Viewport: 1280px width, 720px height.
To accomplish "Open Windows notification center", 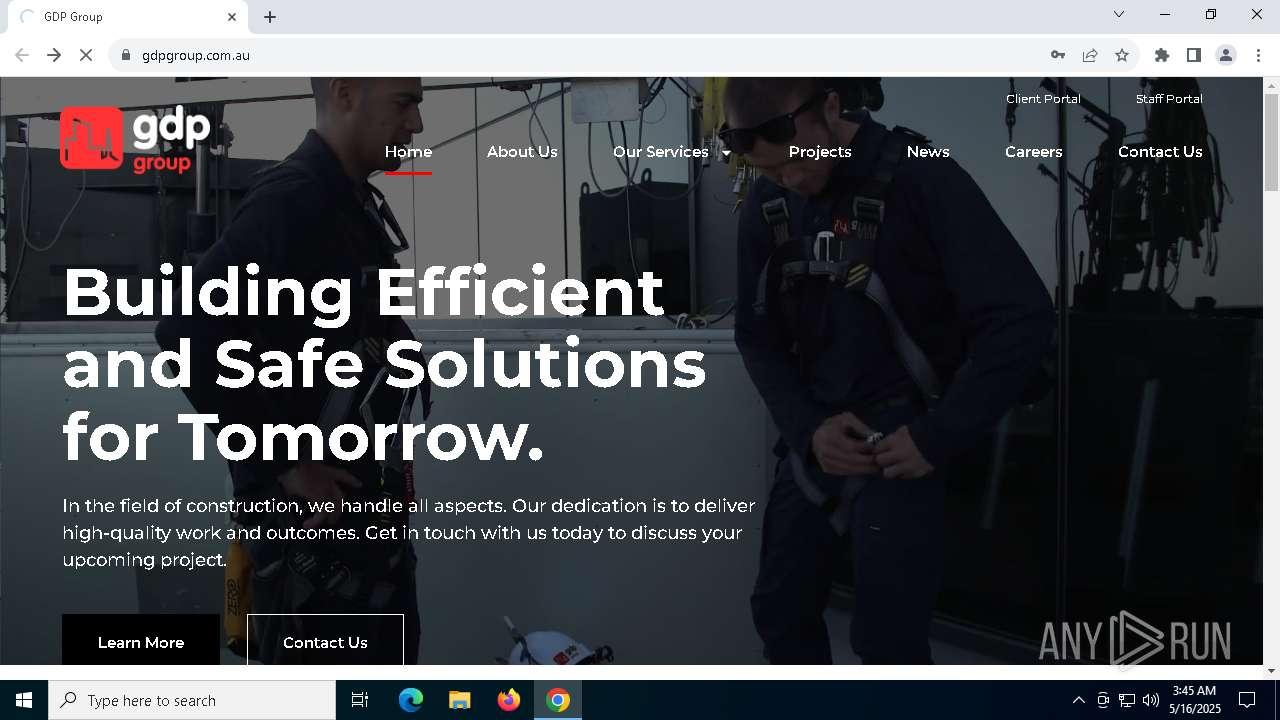I will pos(1247,700).
